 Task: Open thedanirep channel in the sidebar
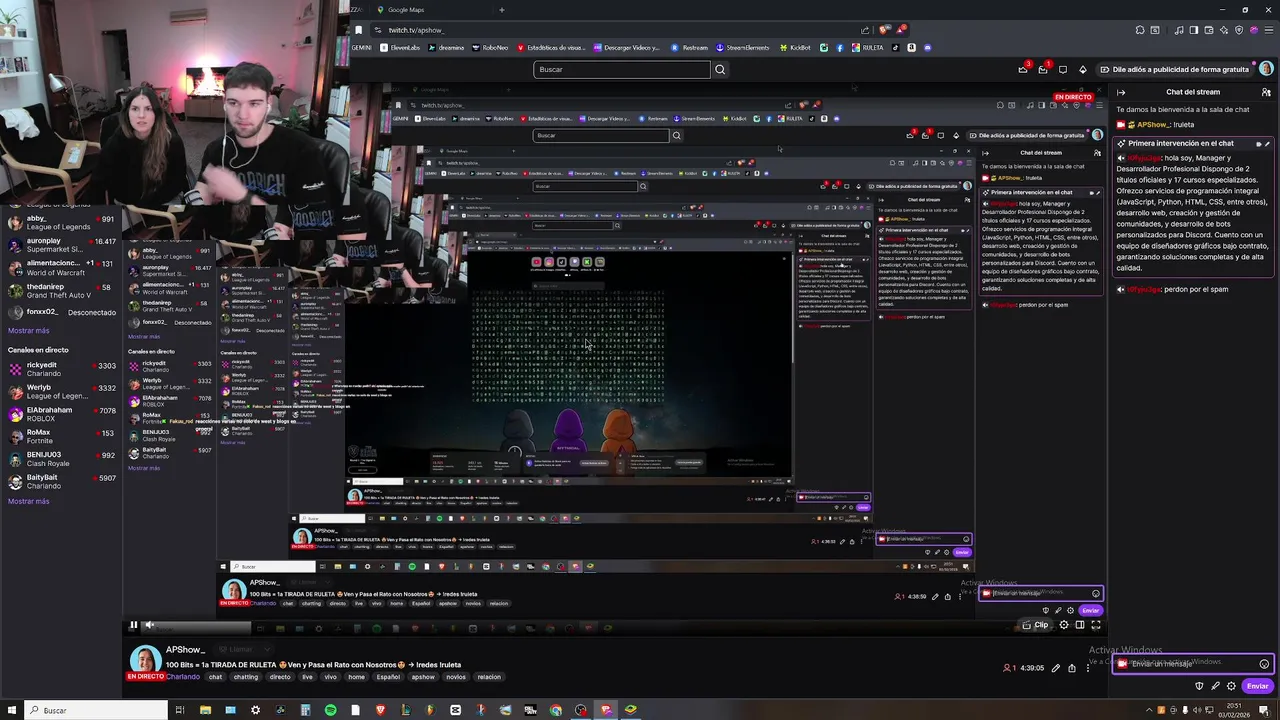(61, 291)
